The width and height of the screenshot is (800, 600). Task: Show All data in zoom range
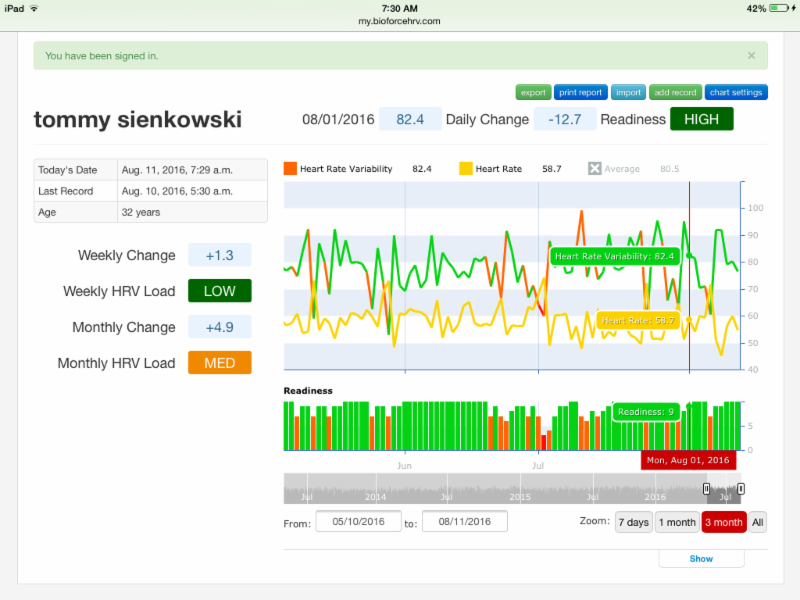tap(758, 522)
